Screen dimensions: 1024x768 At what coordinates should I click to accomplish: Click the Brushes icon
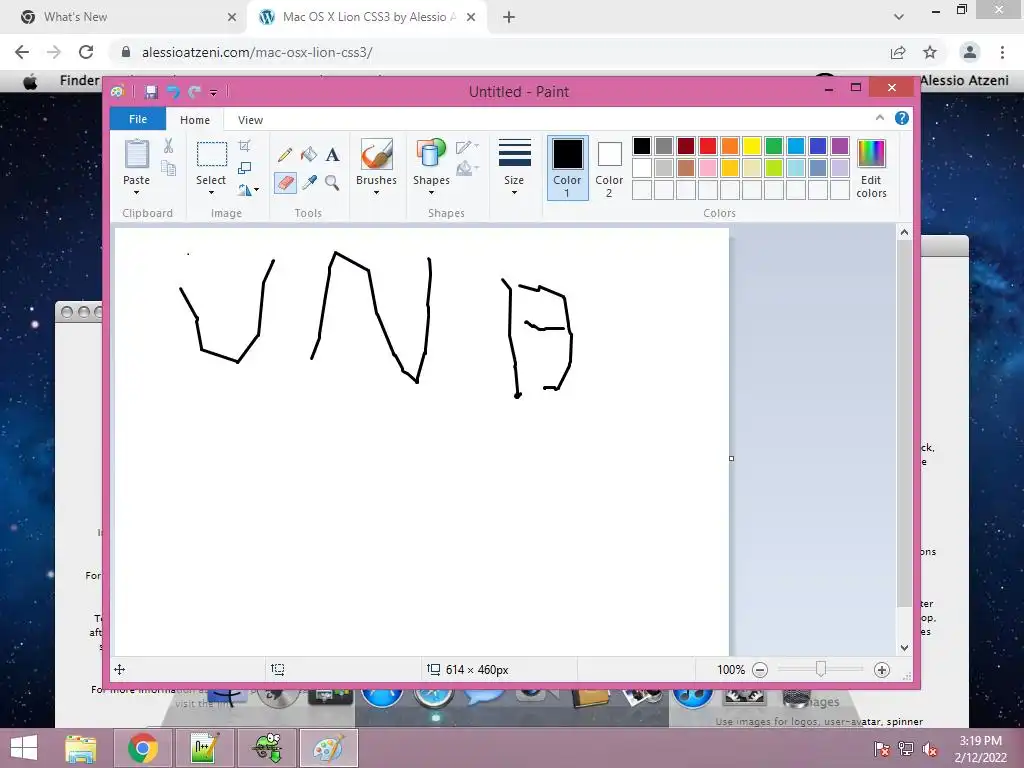(x=376, y=155)
